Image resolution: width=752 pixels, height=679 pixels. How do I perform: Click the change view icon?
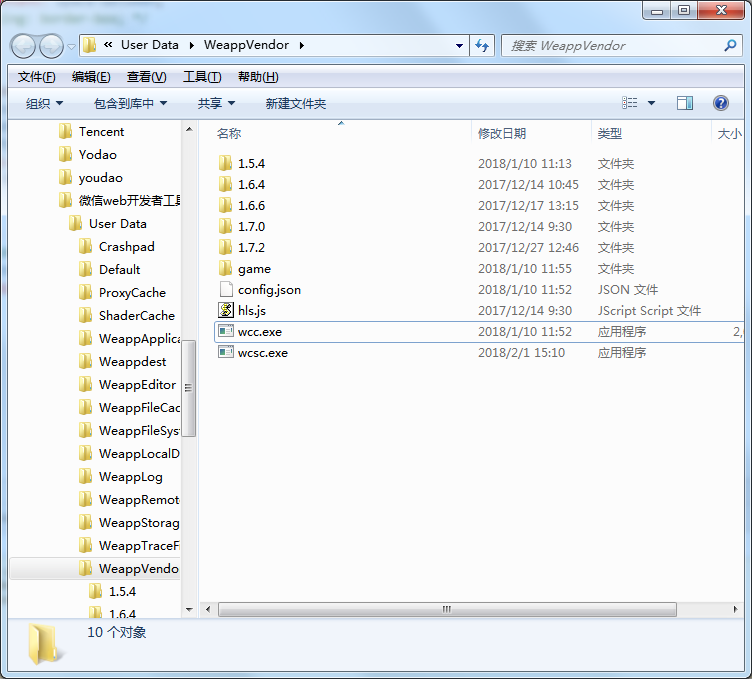pos(630,103)
